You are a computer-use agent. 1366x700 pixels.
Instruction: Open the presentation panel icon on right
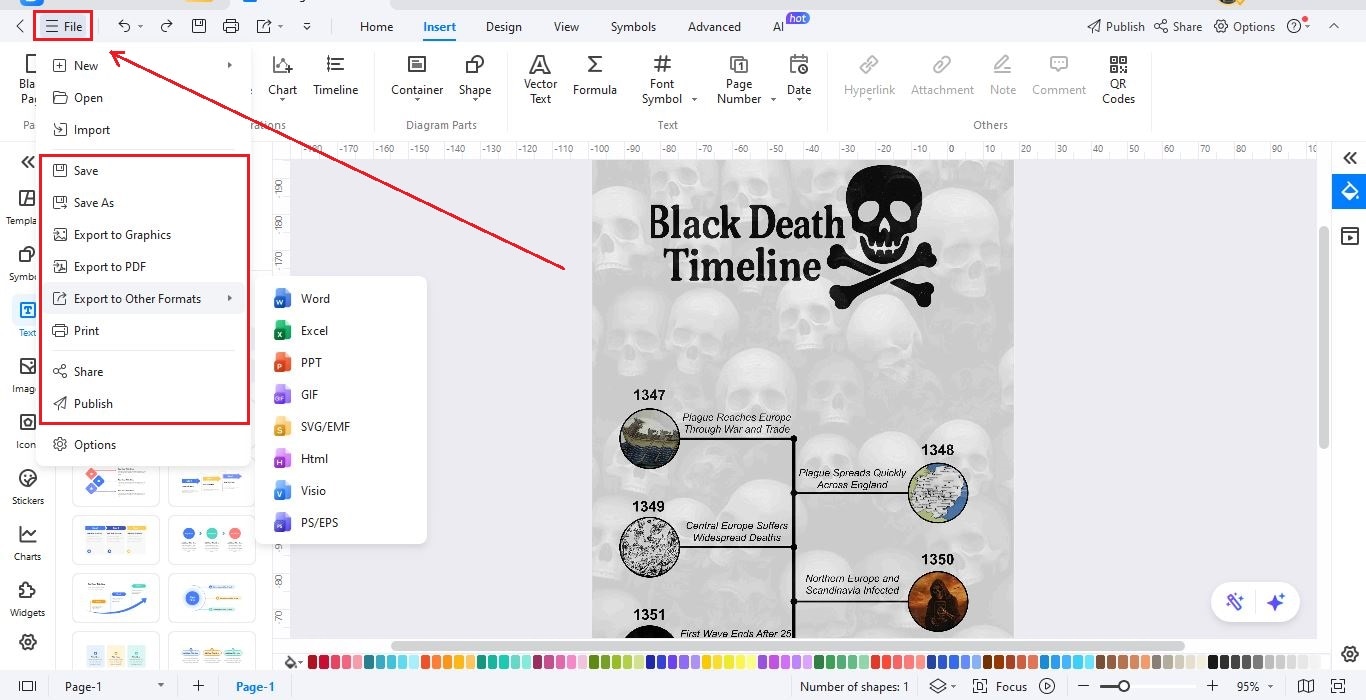pyautogui.click(x=1350, y=236)
